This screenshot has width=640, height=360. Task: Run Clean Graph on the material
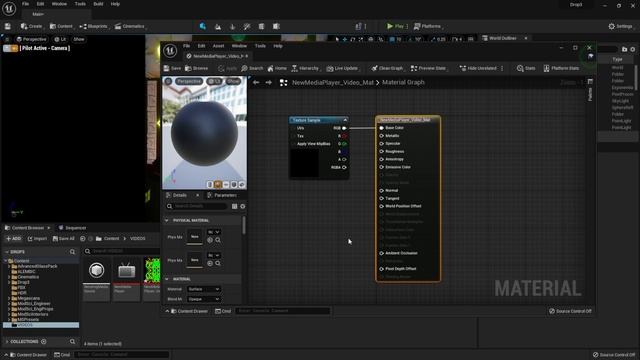click(387, 68)
